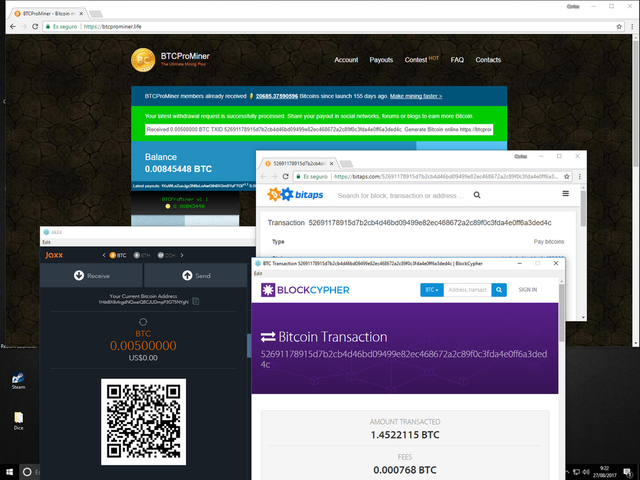Open the Edit menu in the BlockCypher window
Image resolution: width=640 pixels, height=480 pixels.
click(x=258, y=273)
